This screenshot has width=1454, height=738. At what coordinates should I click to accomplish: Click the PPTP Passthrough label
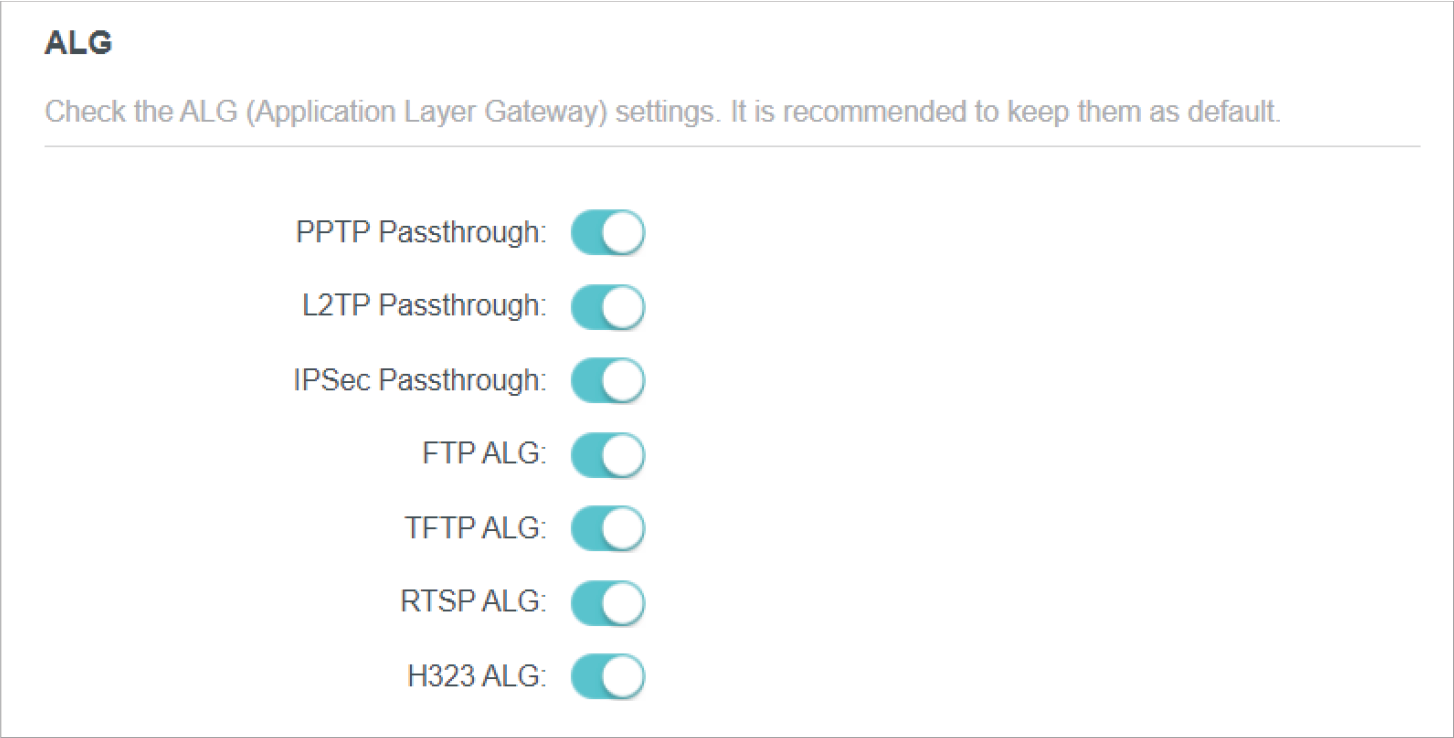tap(421, 233)
